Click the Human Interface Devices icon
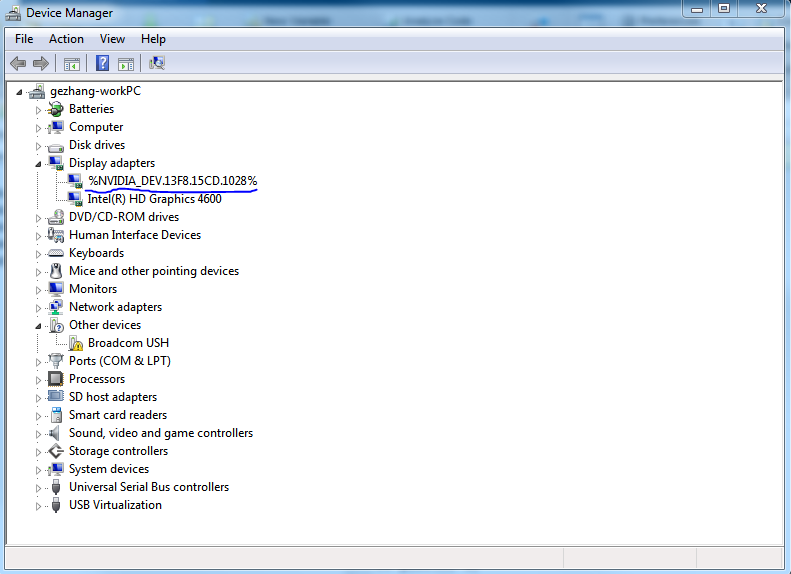Viewport: 791px width, 574px height. [55, 235]
